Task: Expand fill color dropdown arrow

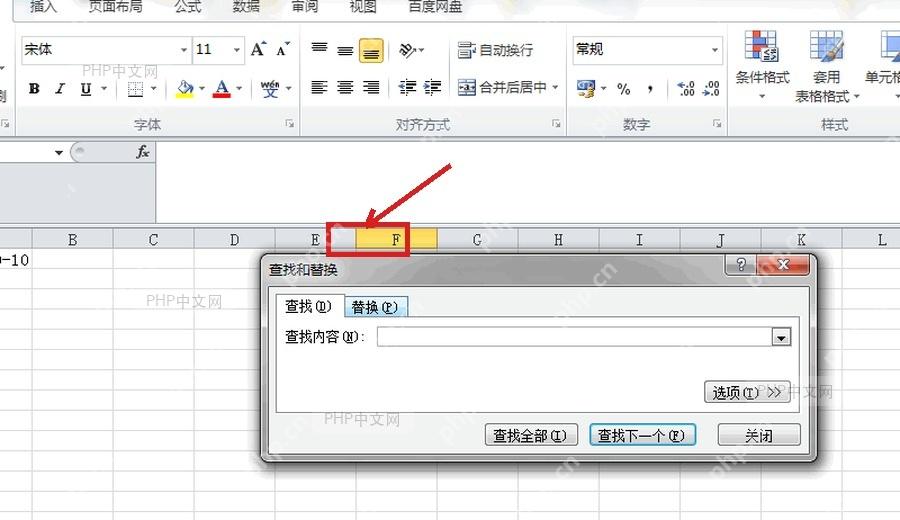Action: [x=202, y=88]
